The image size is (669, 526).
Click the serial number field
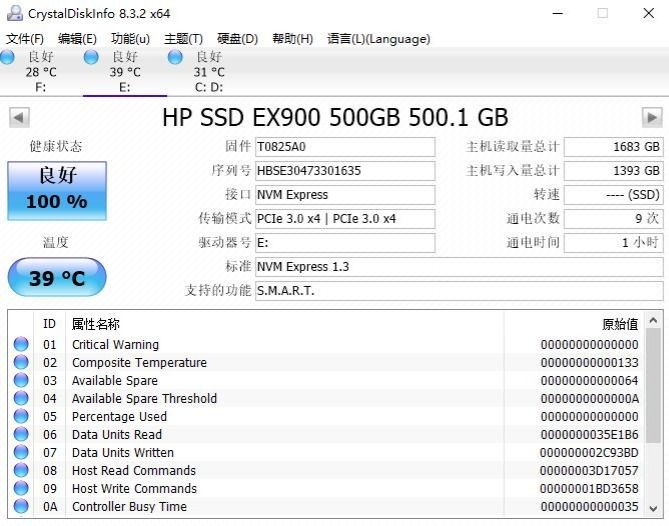click(345, 171)
